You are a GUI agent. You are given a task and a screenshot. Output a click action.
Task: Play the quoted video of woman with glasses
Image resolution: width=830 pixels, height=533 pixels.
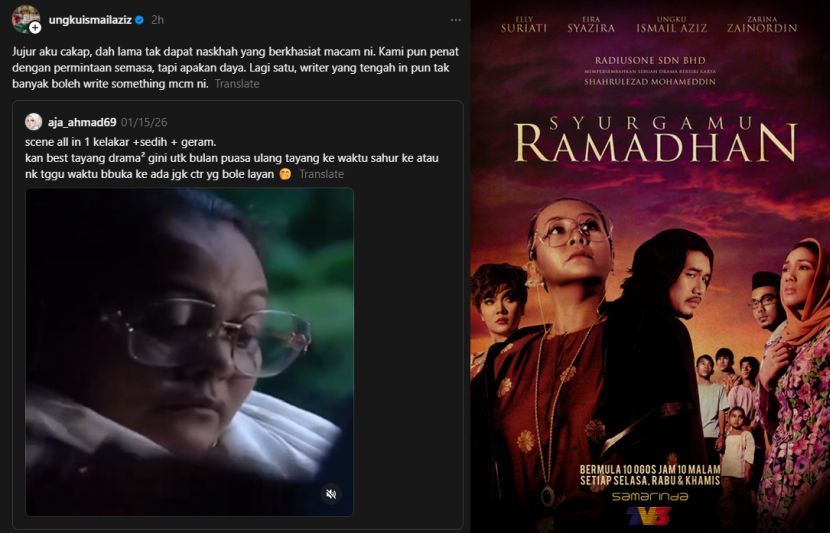tap(190, 352)
